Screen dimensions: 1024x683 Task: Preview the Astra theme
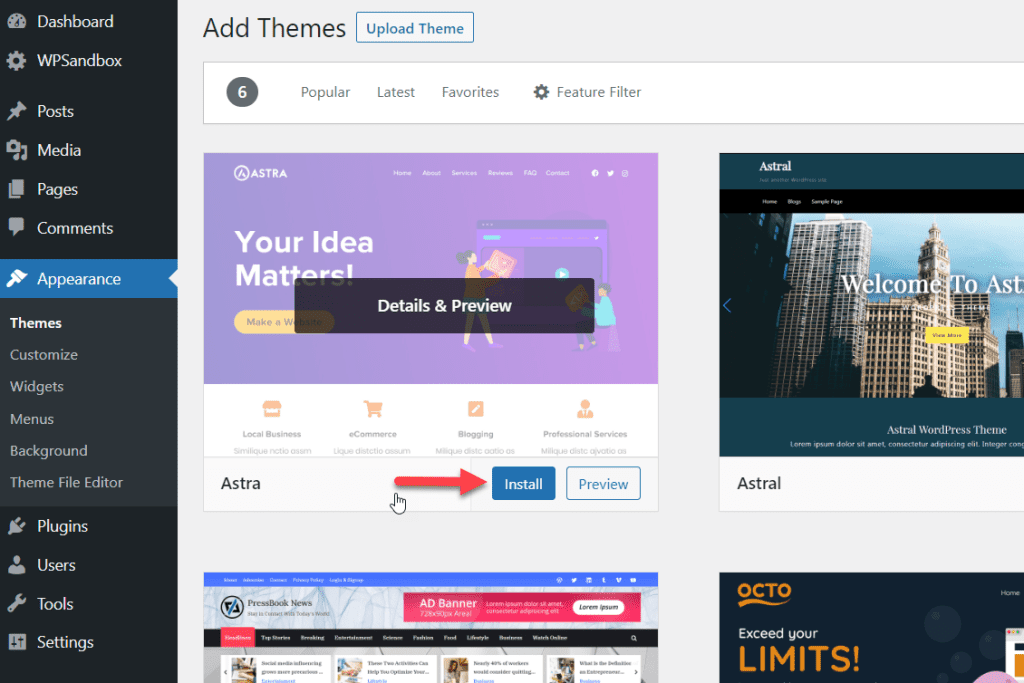coord(603,484)
